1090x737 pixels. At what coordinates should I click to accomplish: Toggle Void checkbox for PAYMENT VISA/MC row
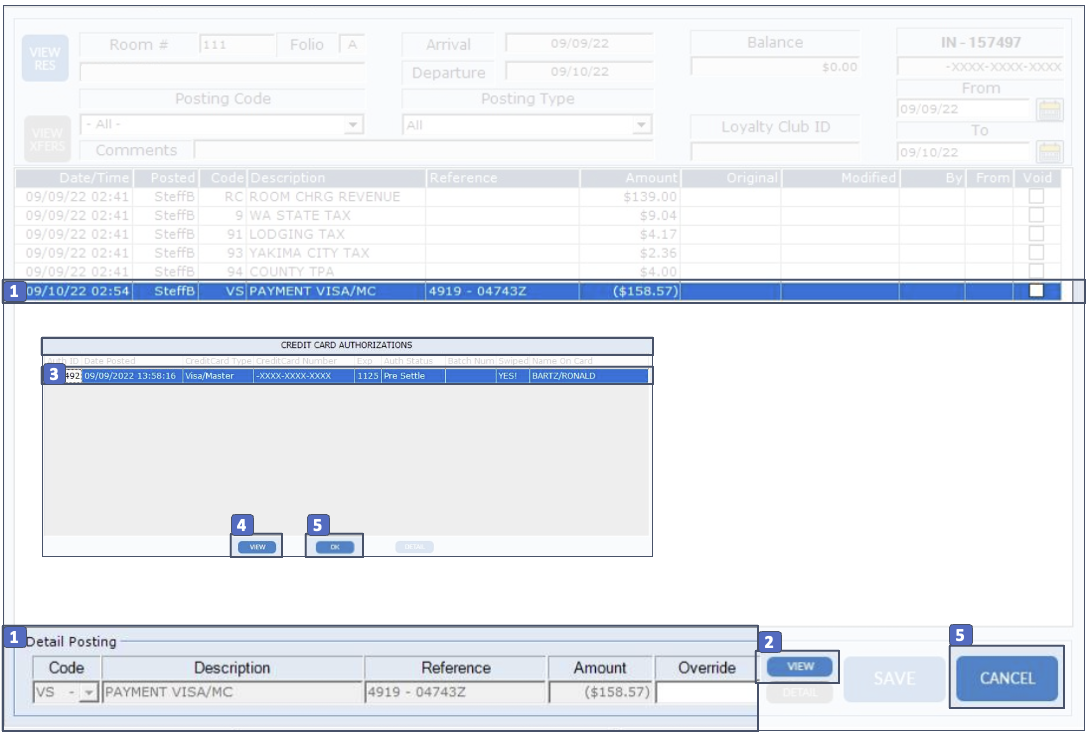click(x=1036, y=291)
